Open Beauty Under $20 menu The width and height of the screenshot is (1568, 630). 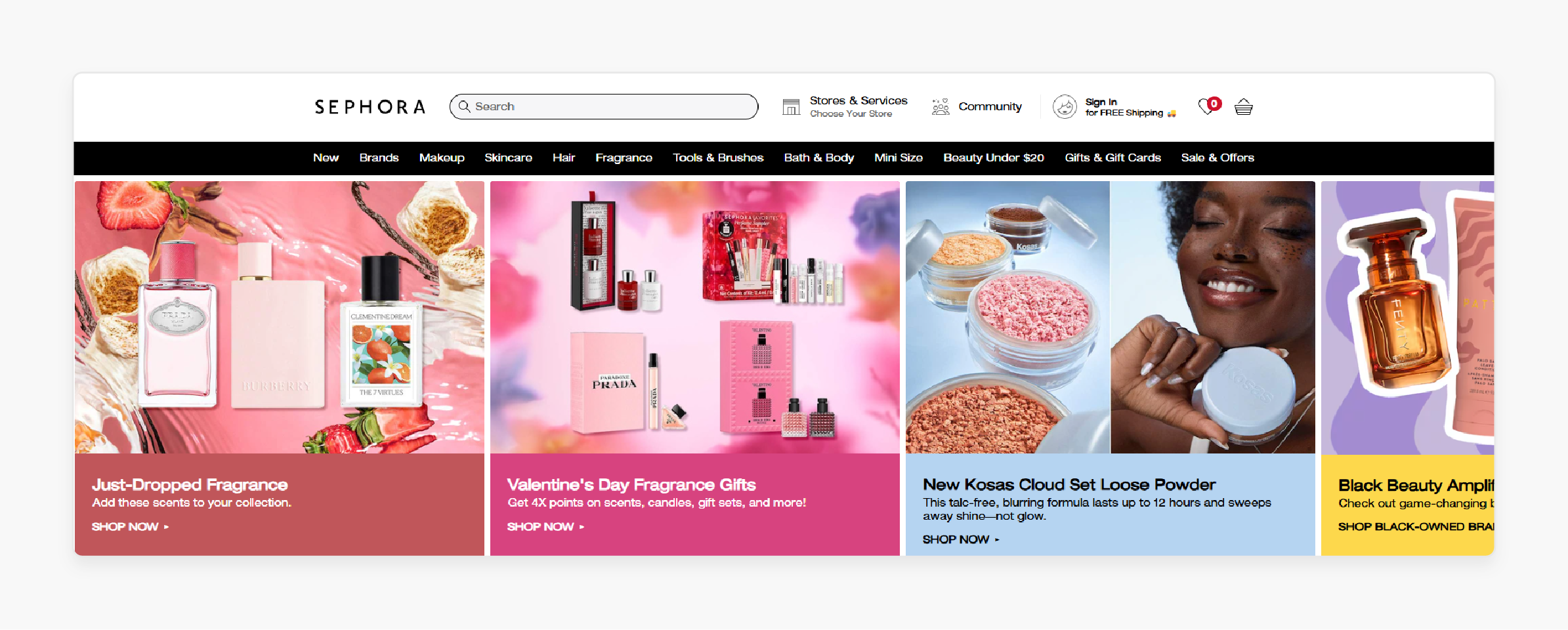993,157
